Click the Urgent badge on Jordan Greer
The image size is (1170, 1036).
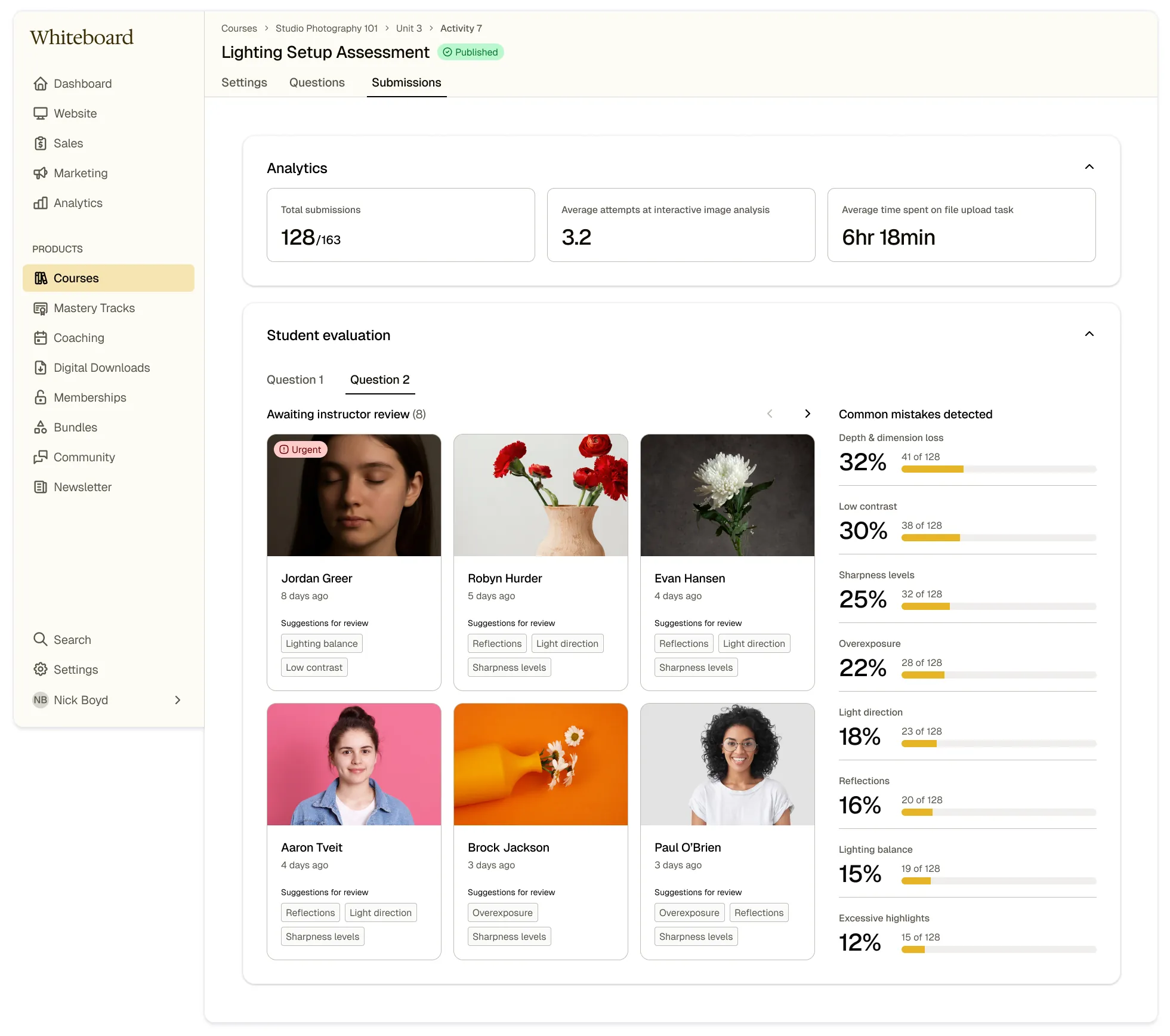[301, 449]
